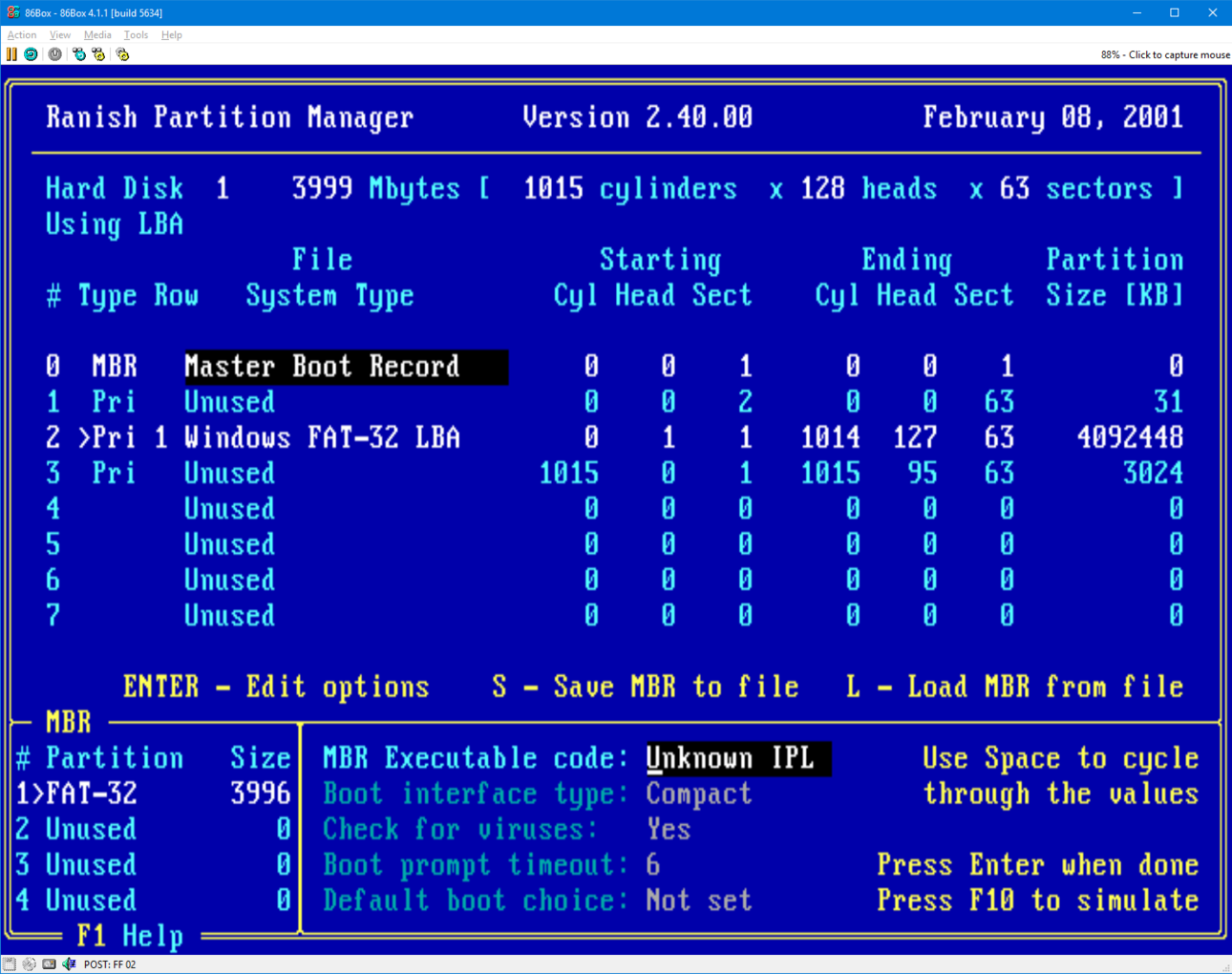Click the 'Unknown IPL' MBR executable code value
Viewport: 1232px width, 974px height.
[738, 758]
